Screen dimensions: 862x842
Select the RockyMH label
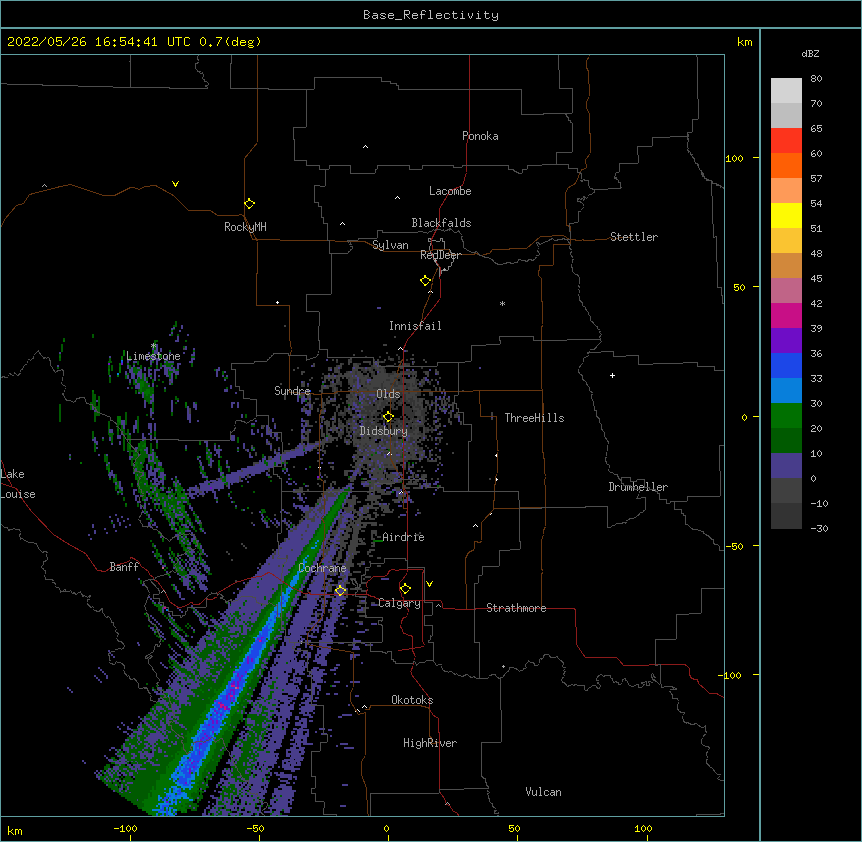245,227
